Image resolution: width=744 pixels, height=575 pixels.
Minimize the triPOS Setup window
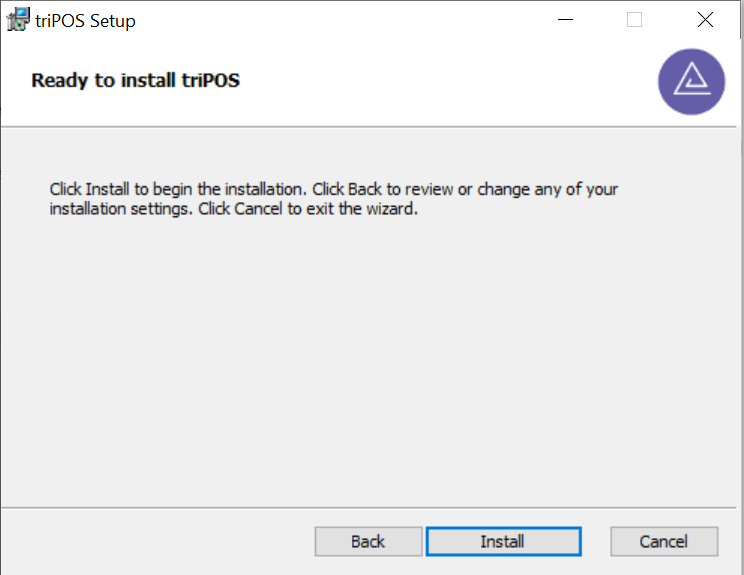(x=565, y=20)
